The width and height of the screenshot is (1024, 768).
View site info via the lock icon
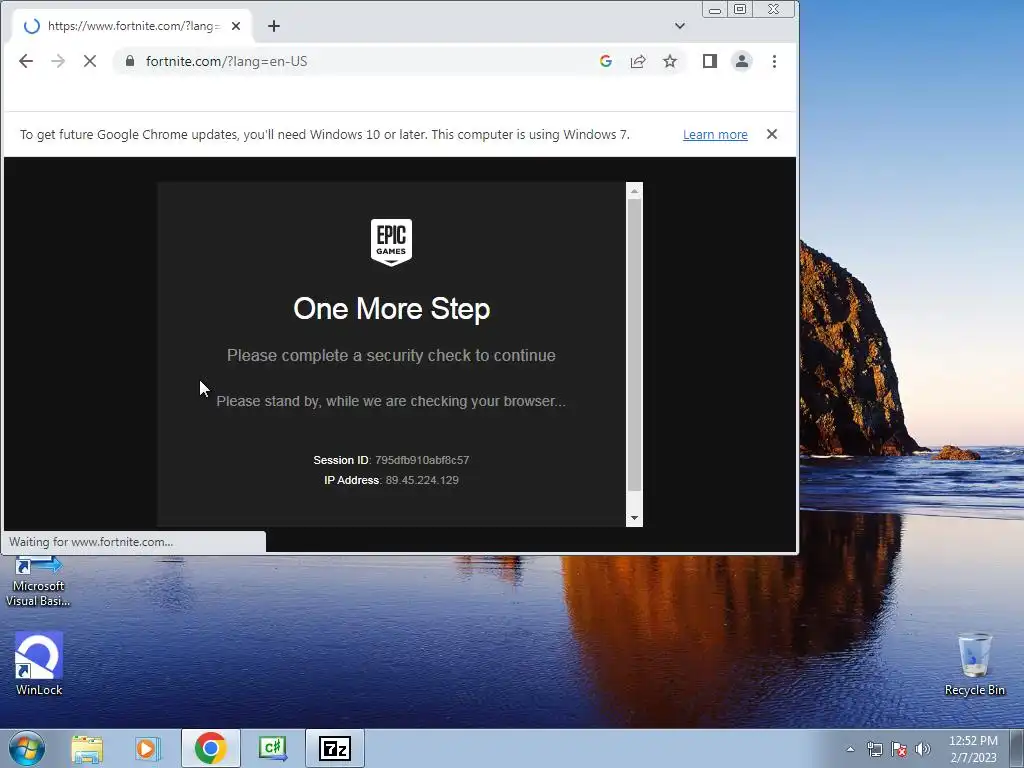[130, 61]
